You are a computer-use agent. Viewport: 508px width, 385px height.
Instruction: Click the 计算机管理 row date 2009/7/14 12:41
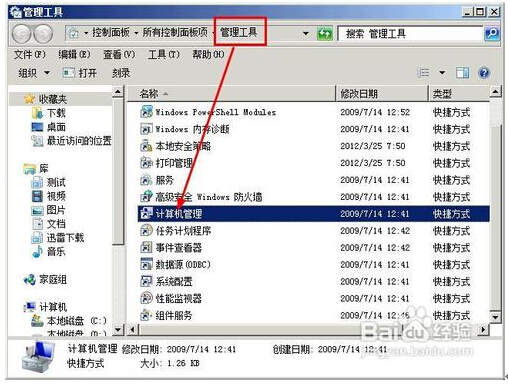tap(375, 214)
